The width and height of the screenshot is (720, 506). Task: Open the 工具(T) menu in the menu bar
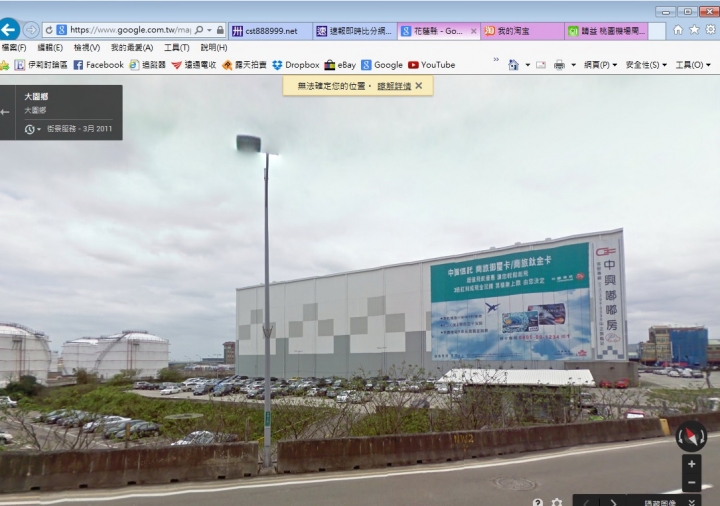pyautogui.click(x=177, y=48)
